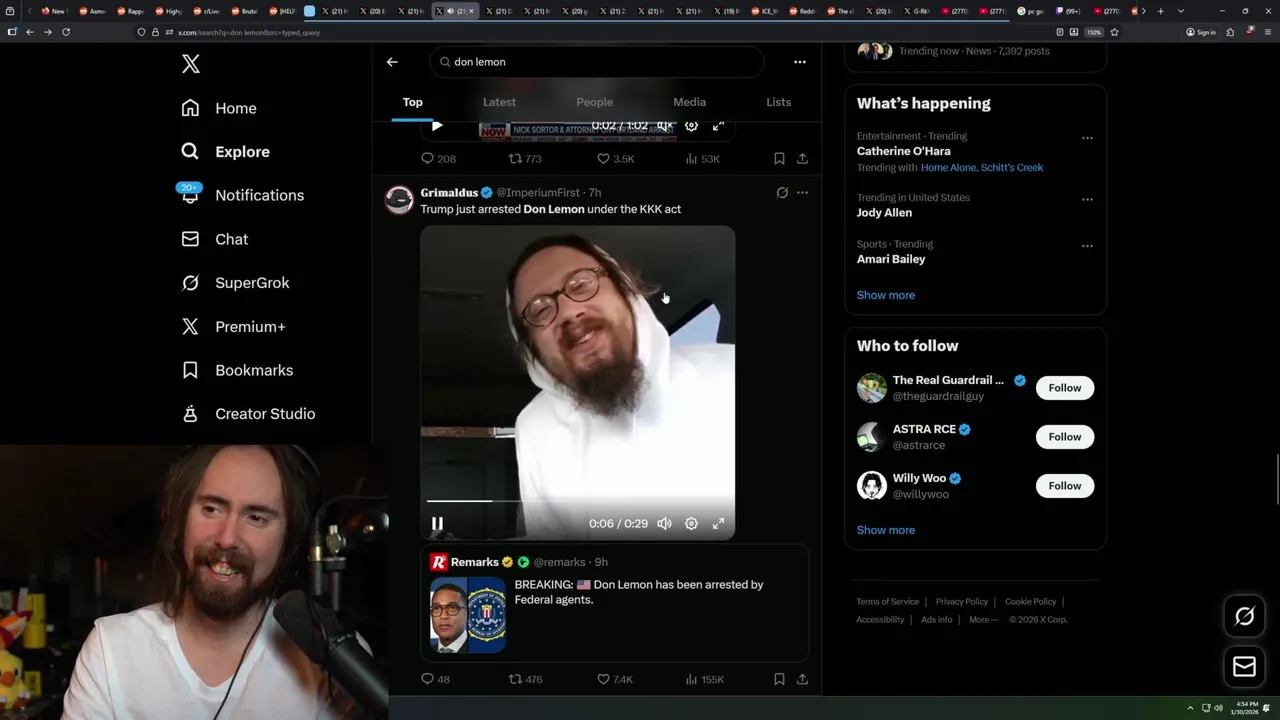The image size is (1280, 720).
Task: Follow Willy Woo account
Action: 1065,486
